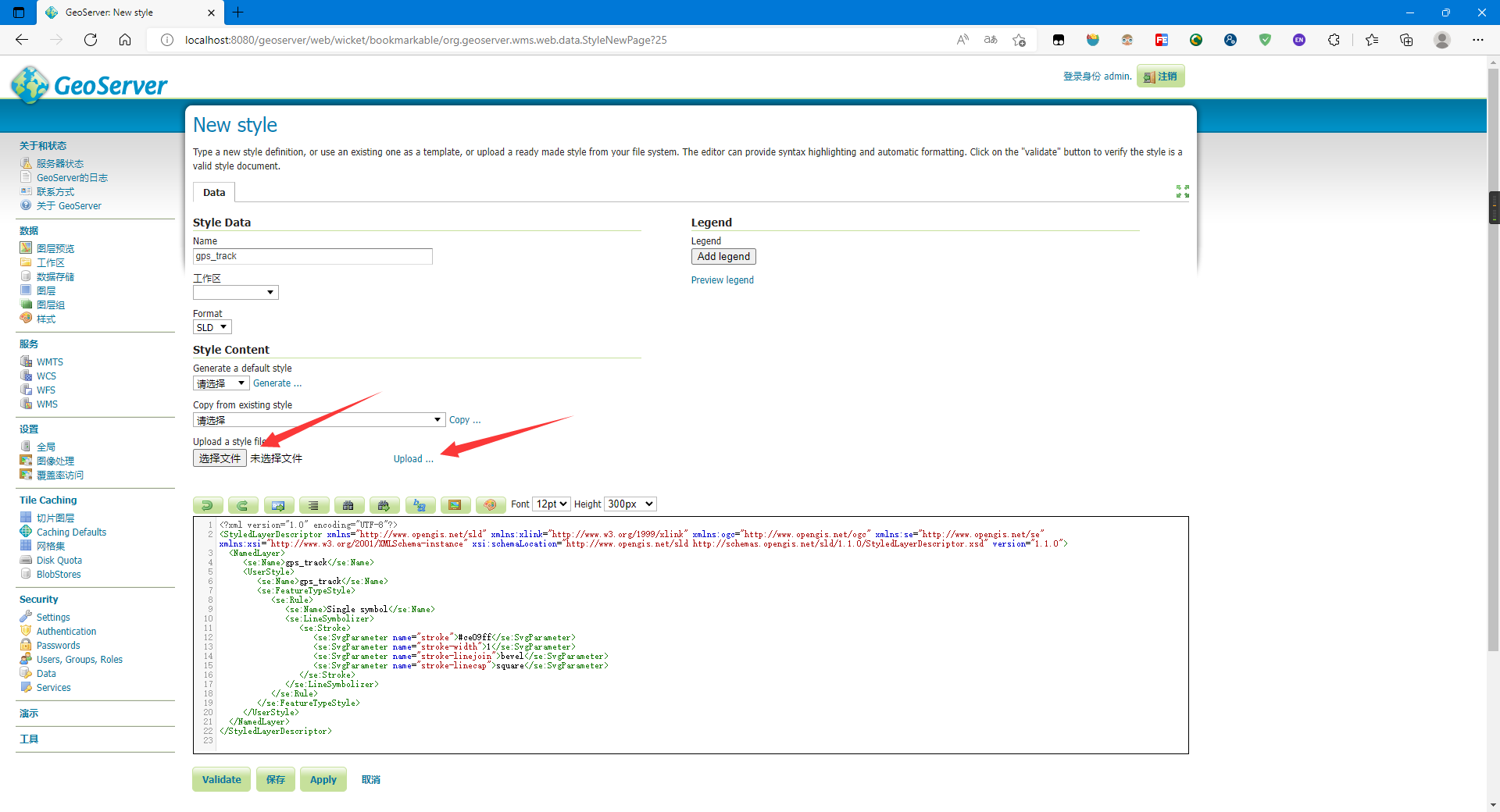Click the 保存 save button
The width and height of the screenshot is (1500, 812).
click(276, 780)
